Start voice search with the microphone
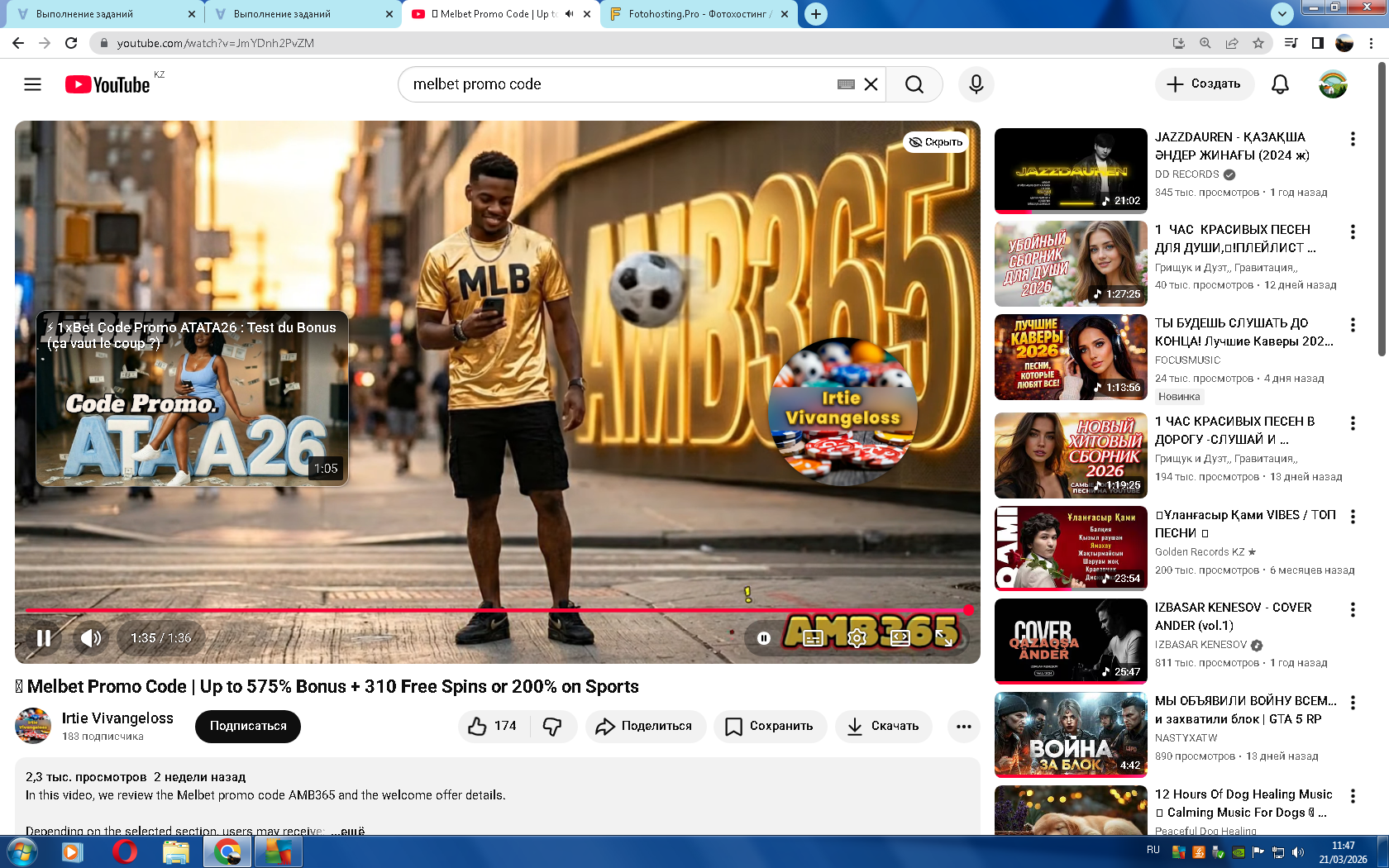Image resolution: width=1389 pixels, height=868 pixels. pos(976,84)
